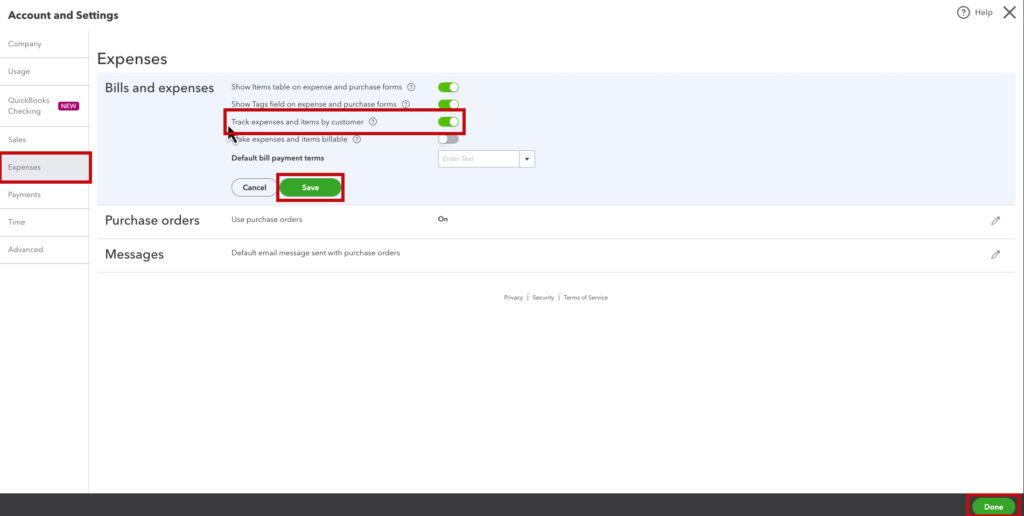Click help icon beside Make expenses billable

tap(356, 139)
